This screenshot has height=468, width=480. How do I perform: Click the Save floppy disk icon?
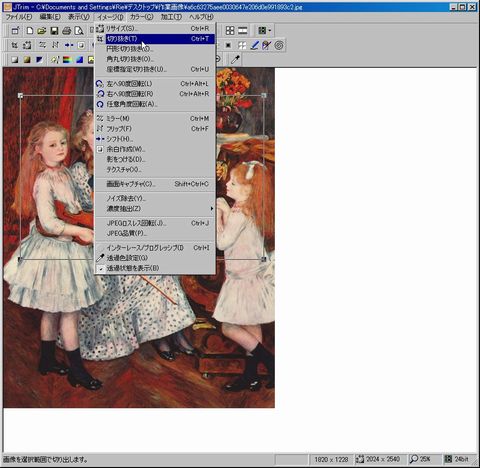point(54,31)
